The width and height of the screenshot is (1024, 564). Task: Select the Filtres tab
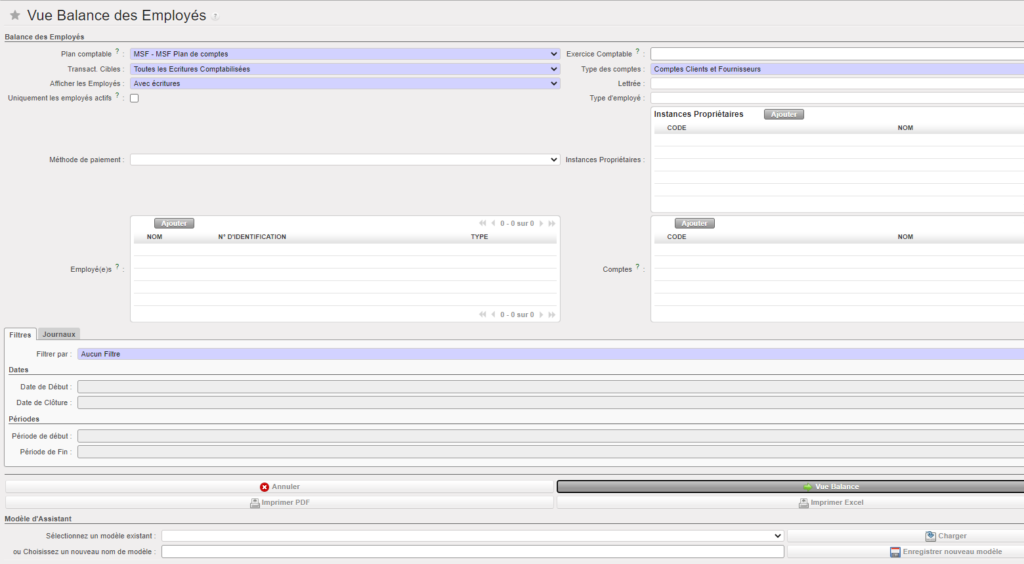click(20, 334)
